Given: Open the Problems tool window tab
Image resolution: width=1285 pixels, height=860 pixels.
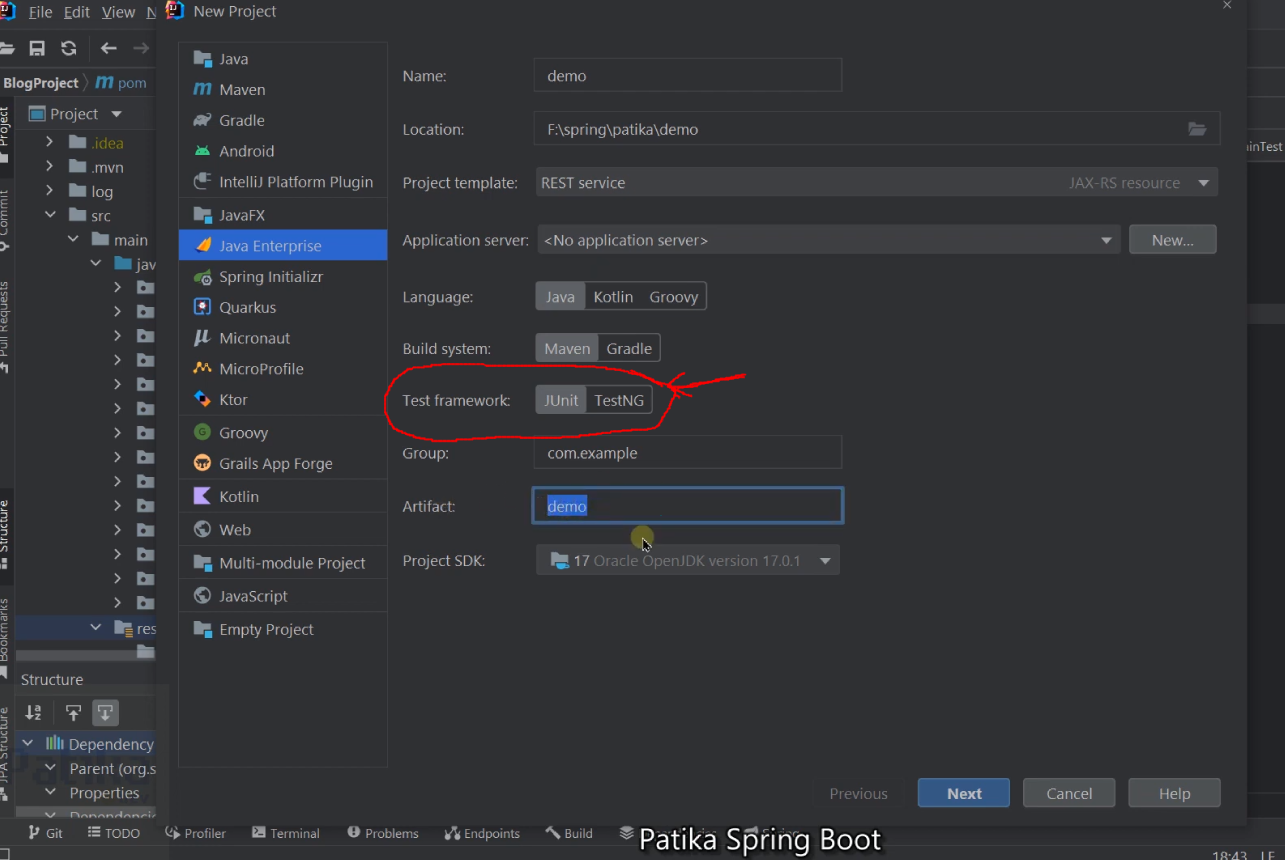Looking at the screenshot, I should [383, 833].
